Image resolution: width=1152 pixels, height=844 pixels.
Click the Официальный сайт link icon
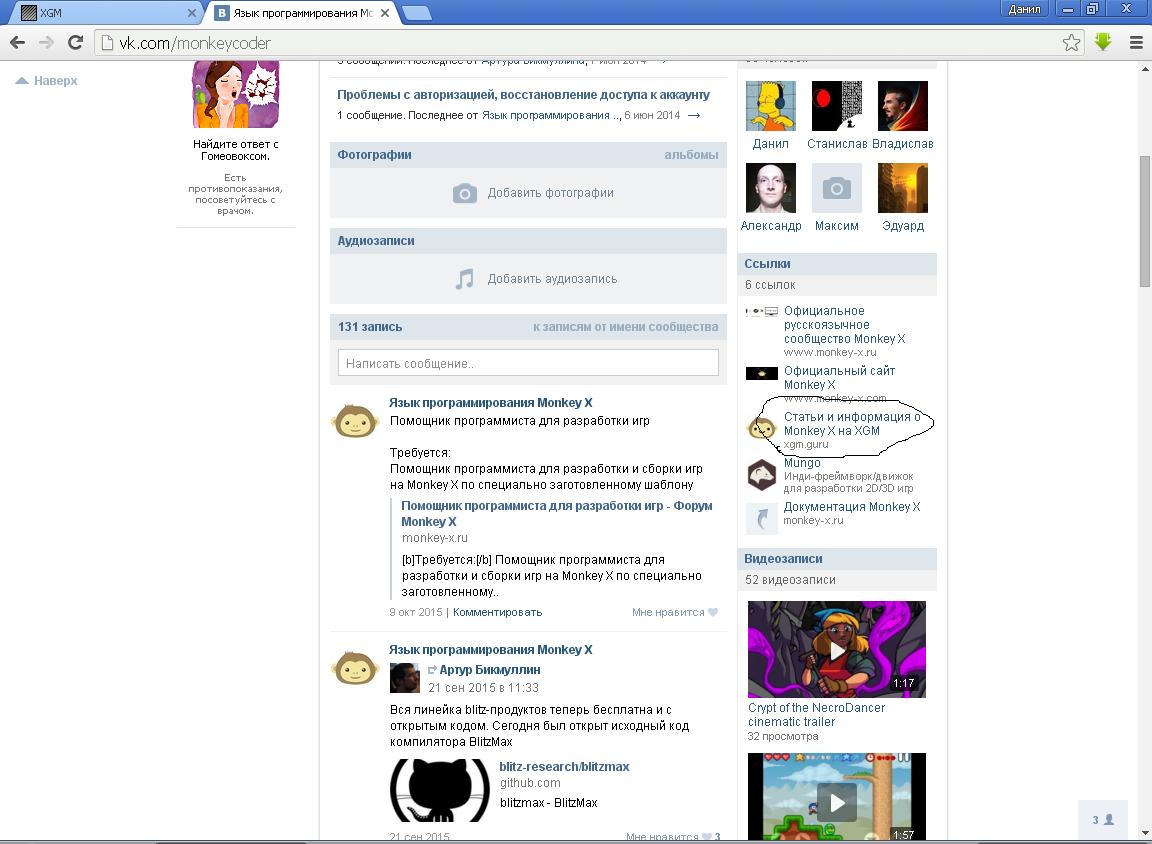[x=762, y=373]
